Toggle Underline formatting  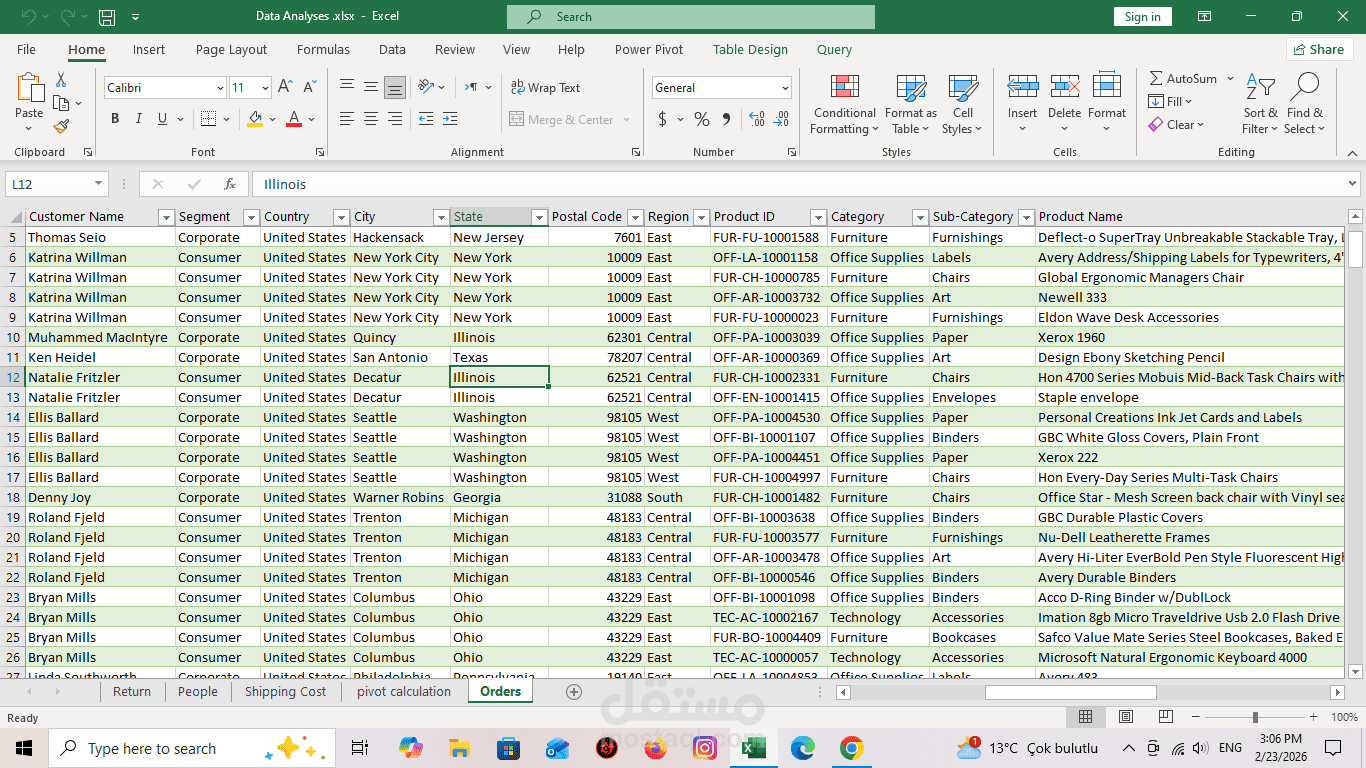point(162,119)
